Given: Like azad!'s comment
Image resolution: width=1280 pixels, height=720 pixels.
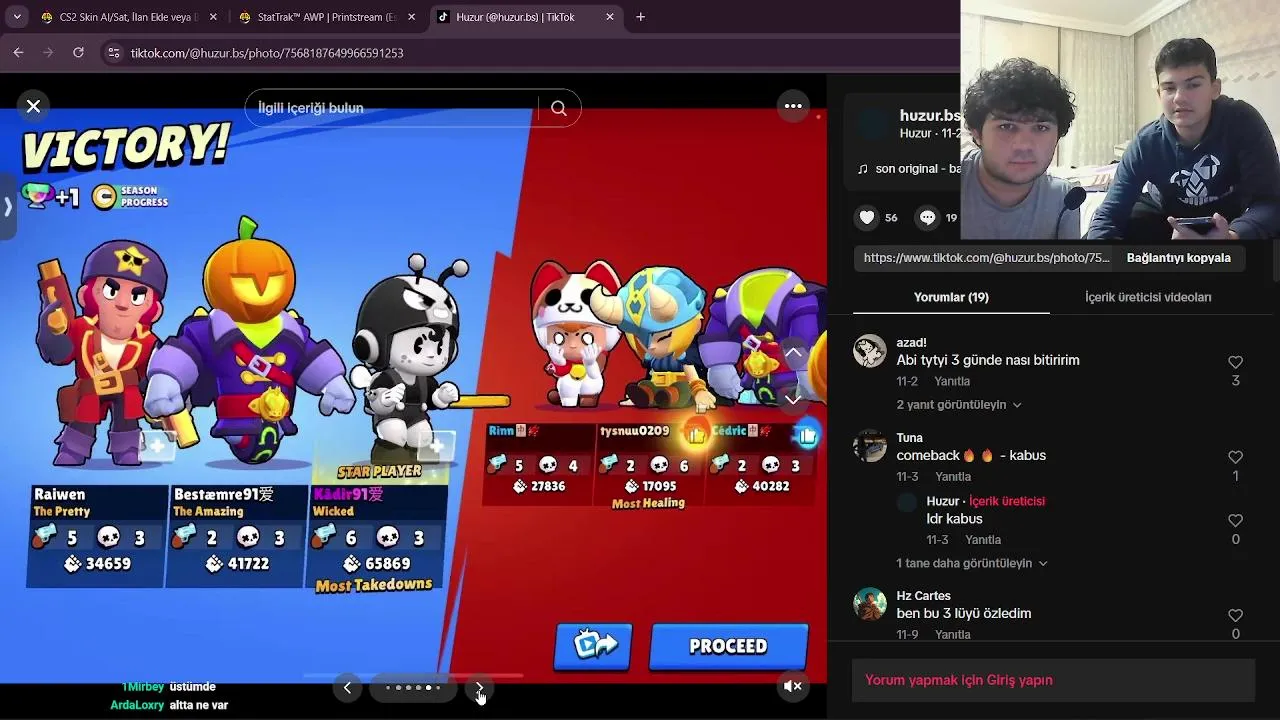Looking at the screenshot, I should [x=1235, y=362].
